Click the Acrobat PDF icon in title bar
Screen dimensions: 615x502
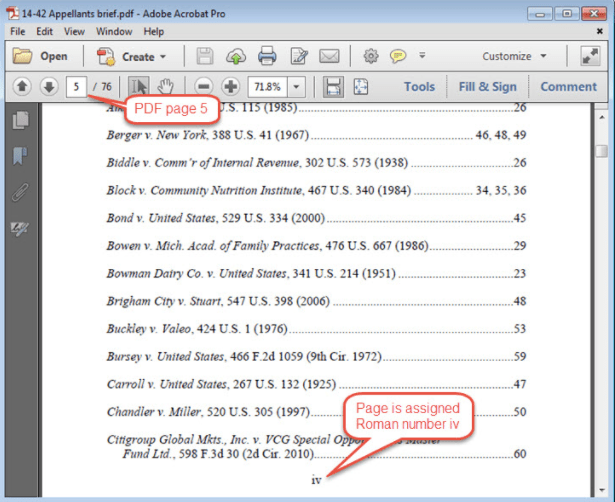coord(13,13)
